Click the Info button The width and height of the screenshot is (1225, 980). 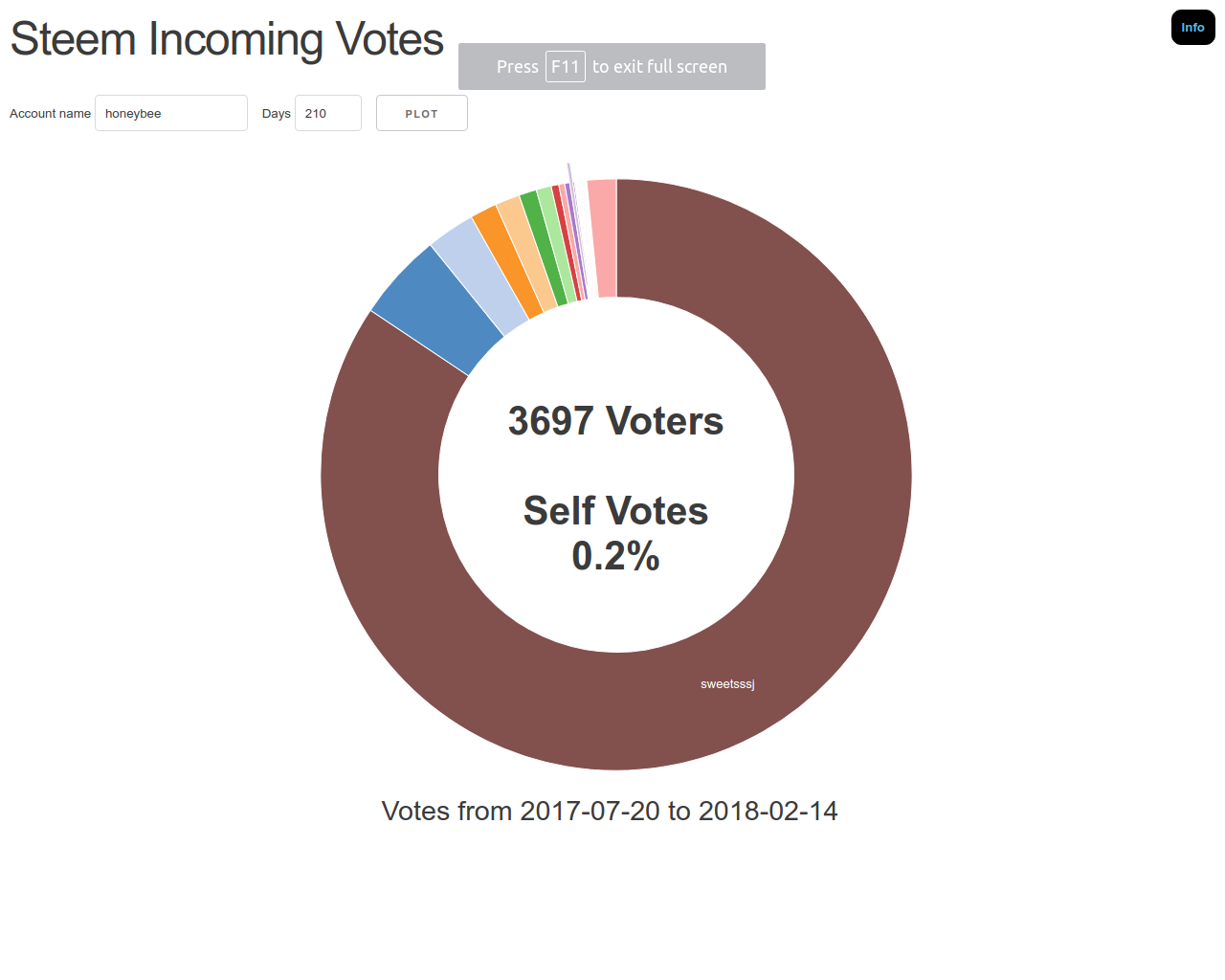(1192, 28)
